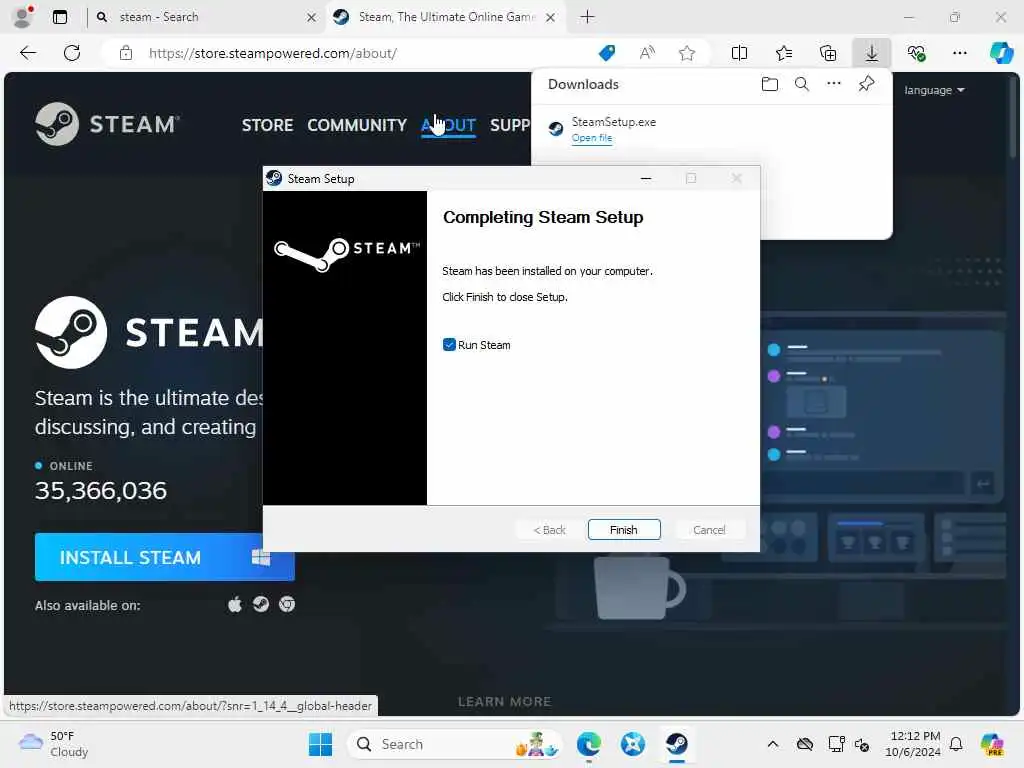Open the Copilot sidebar icon

pyautogui.click(x=1001, y=53)
